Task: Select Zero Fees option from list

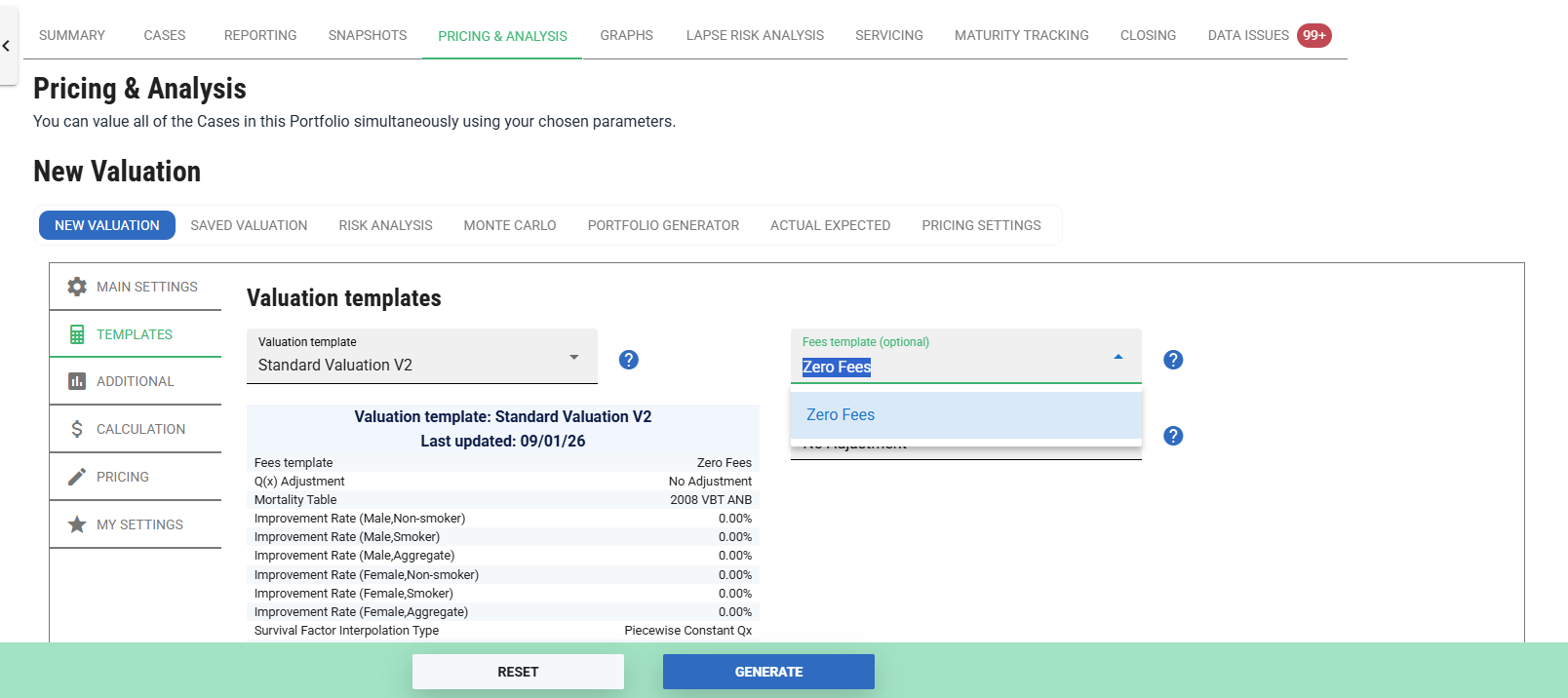Action: (841, 415)
